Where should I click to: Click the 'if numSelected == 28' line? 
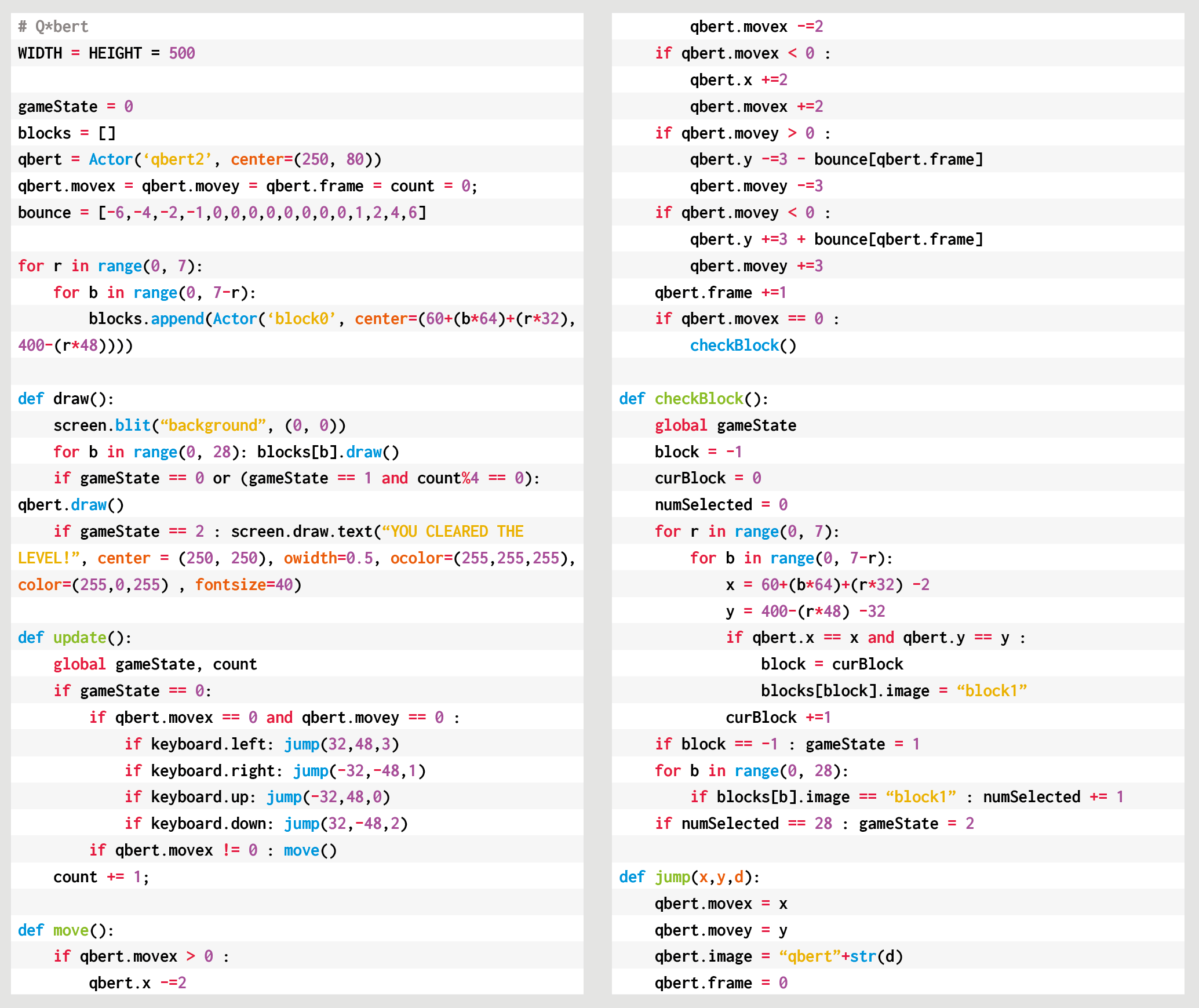coord(814,824)
